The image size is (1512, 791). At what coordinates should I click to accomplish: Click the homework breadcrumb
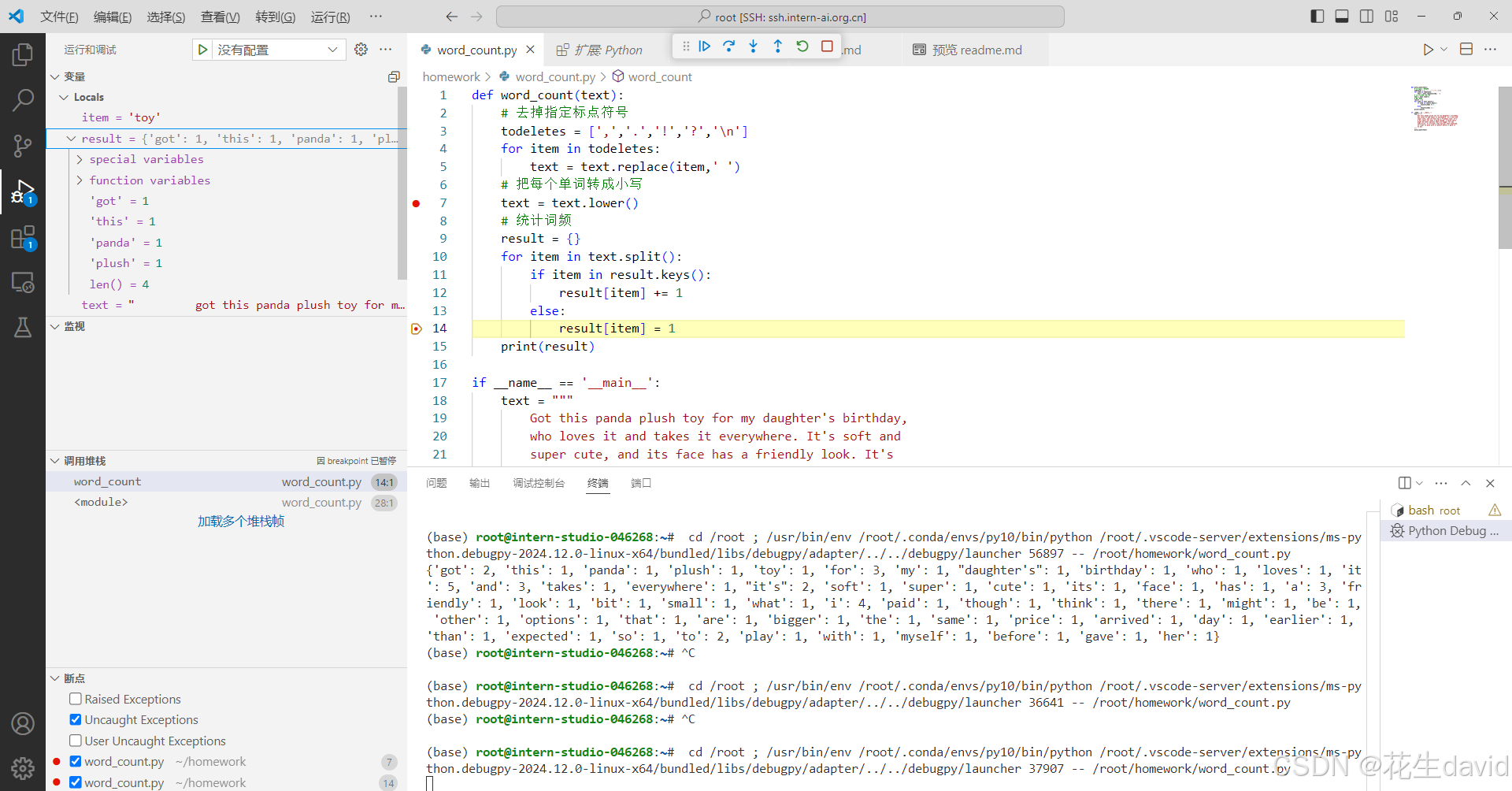[x=451, y=76]
